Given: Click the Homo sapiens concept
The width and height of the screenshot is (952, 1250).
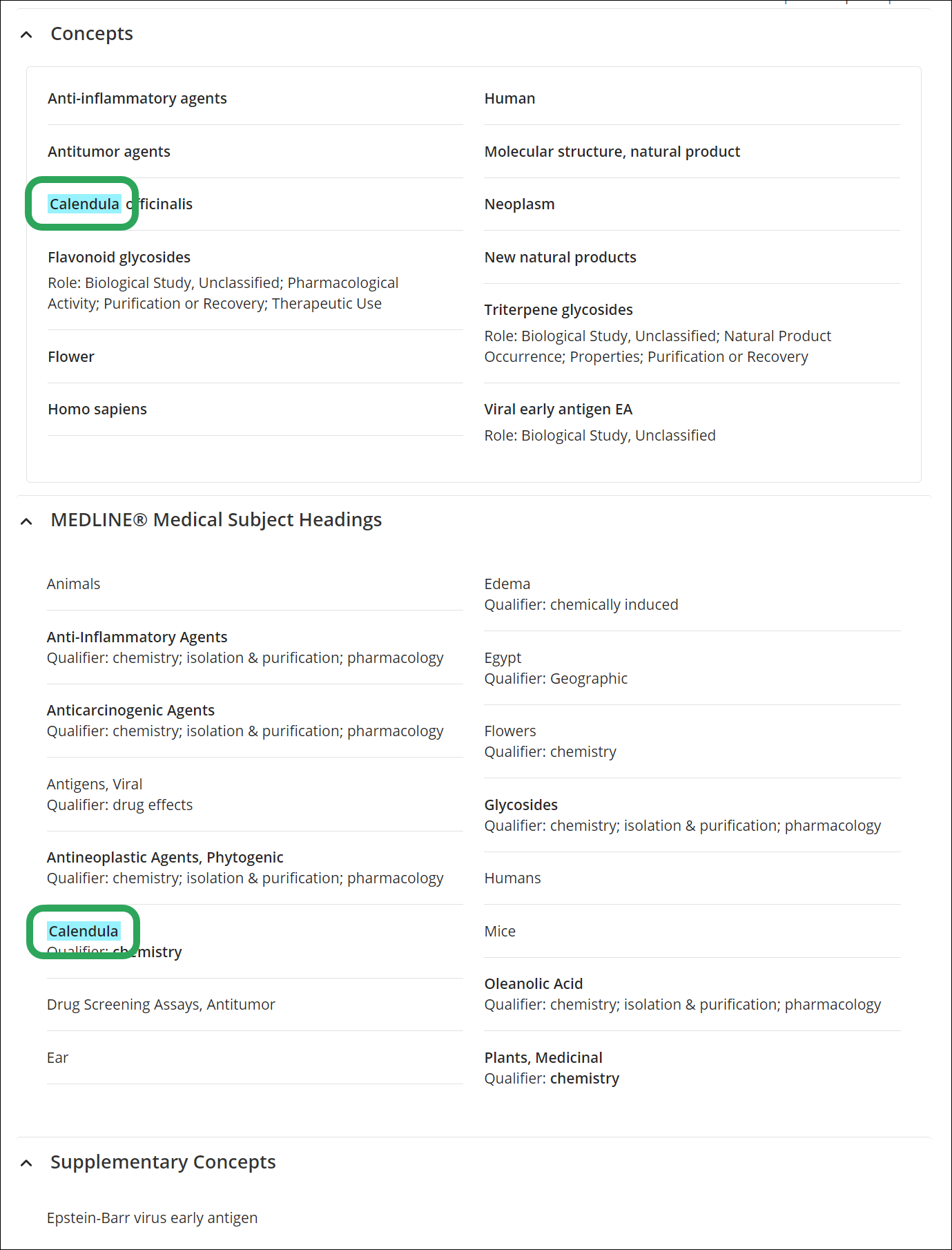Looking at the screenshot, I should [97, 409].
